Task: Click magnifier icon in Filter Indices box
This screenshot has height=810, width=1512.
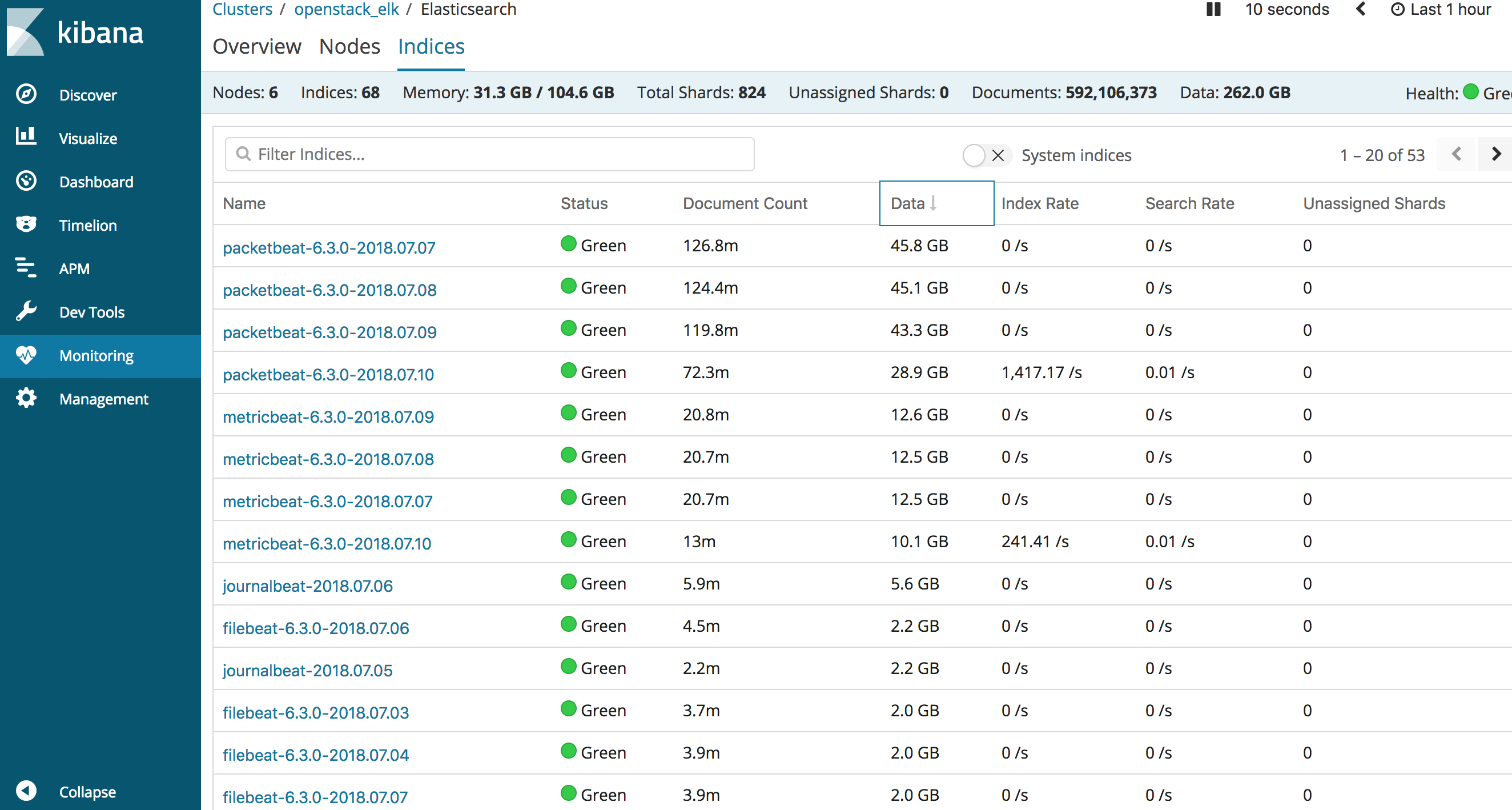Action: 243,154
